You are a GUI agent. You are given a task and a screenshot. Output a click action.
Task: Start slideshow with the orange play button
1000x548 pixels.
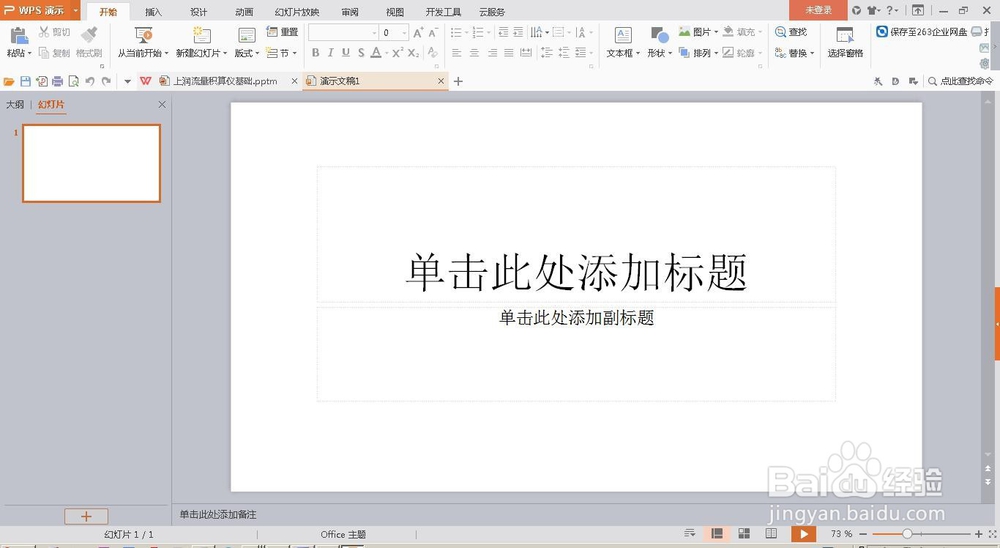point(804,534)
